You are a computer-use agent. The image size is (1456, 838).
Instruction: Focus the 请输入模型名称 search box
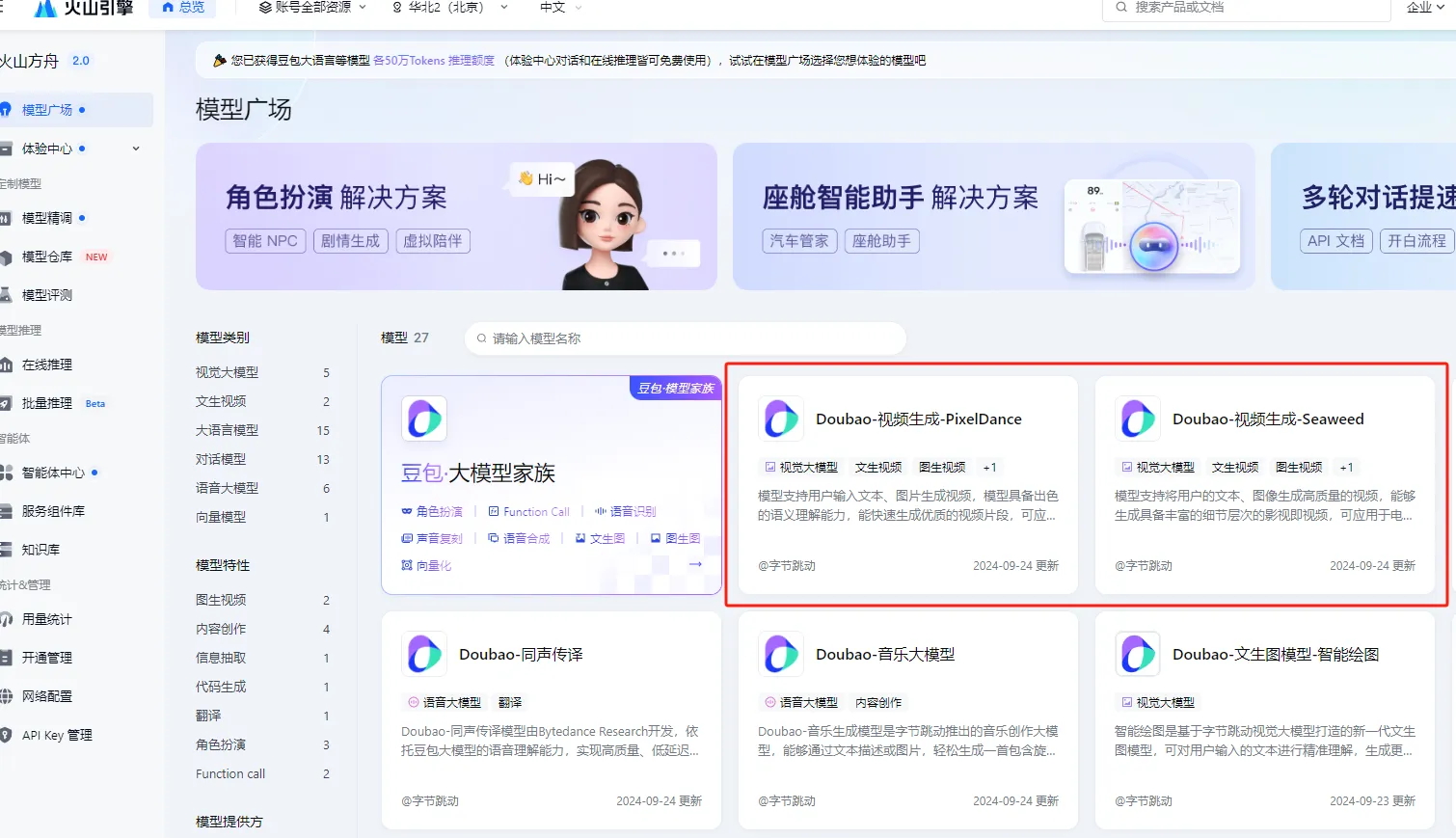point(686,338)
